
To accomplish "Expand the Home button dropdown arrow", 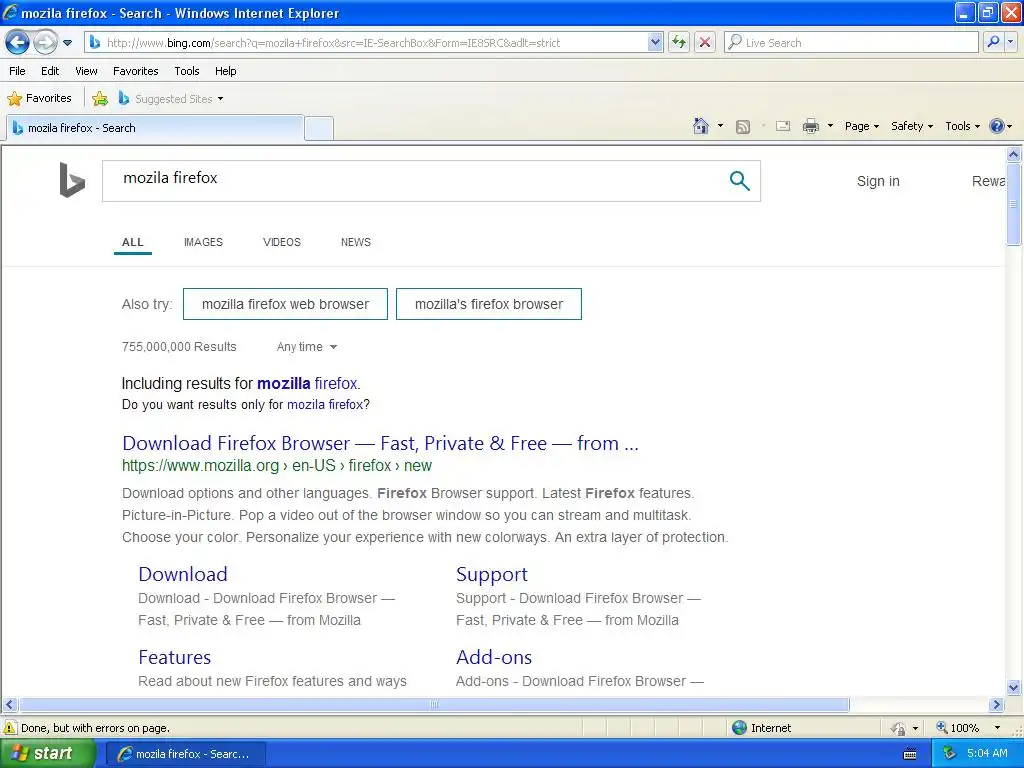I will click(x=720, y=126).
